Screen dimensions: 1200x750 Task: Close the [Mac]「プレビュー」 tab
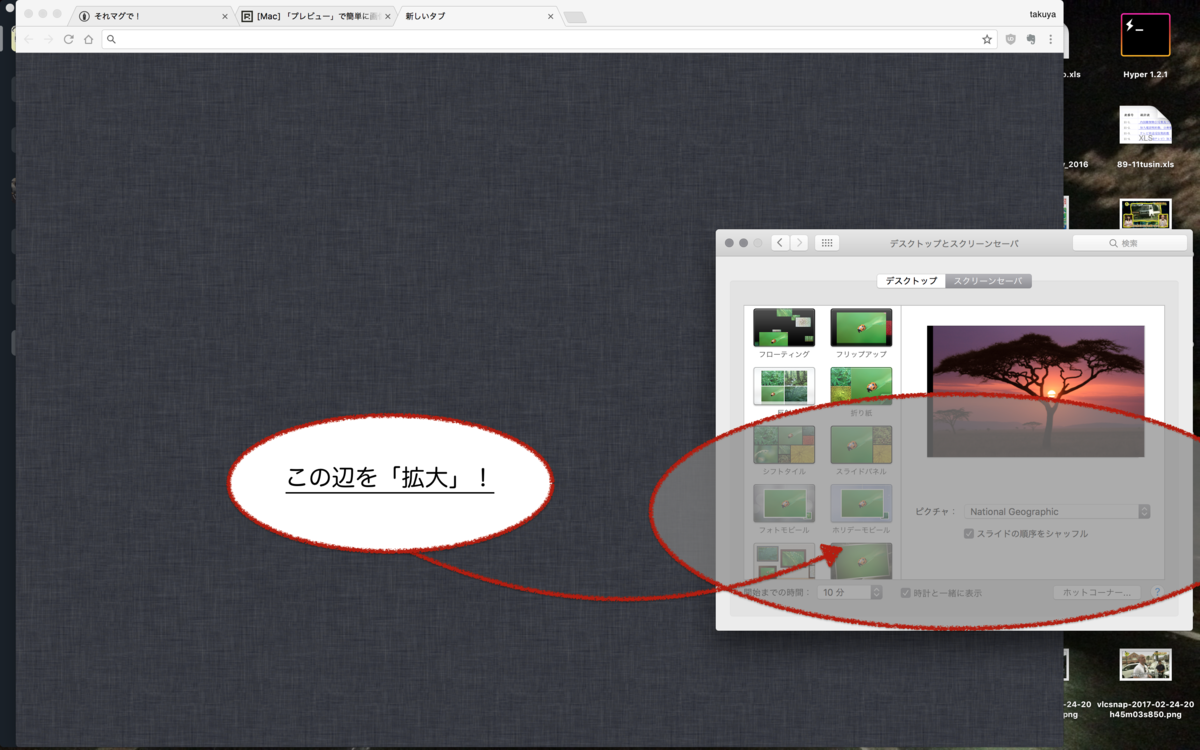pos(388,16)
